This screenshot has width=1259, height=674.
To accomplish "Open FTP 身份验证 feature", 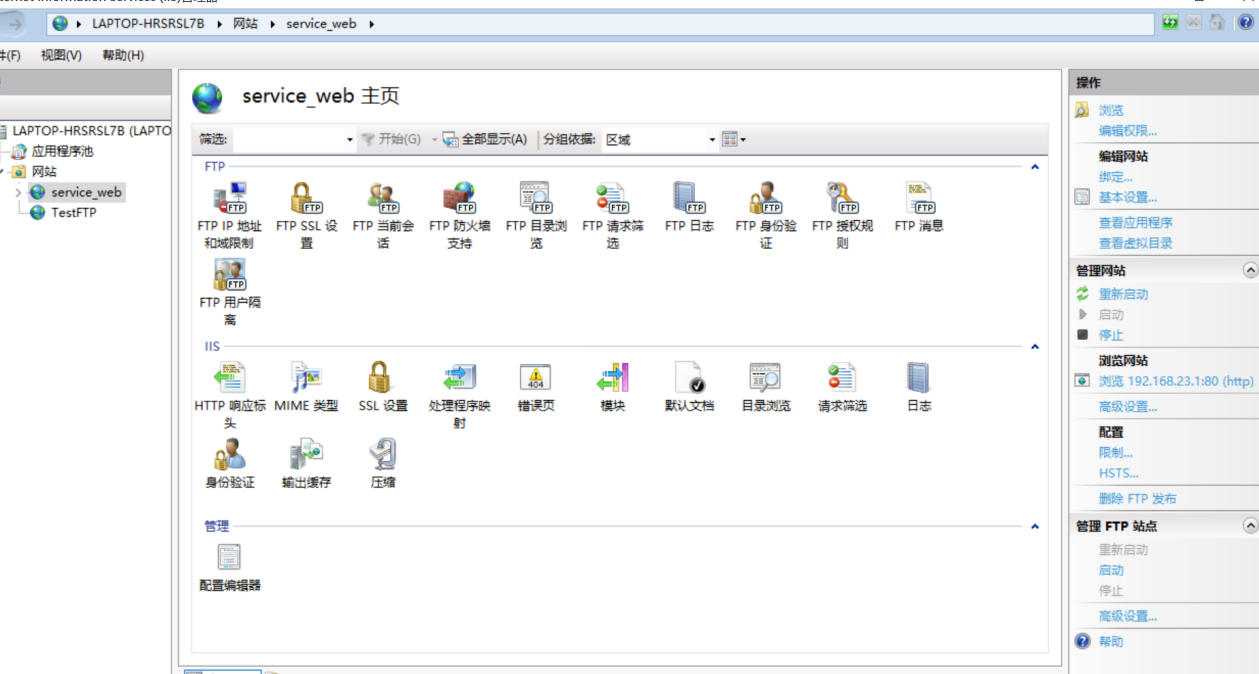I will pyautogui.click(x=766, y=215).
